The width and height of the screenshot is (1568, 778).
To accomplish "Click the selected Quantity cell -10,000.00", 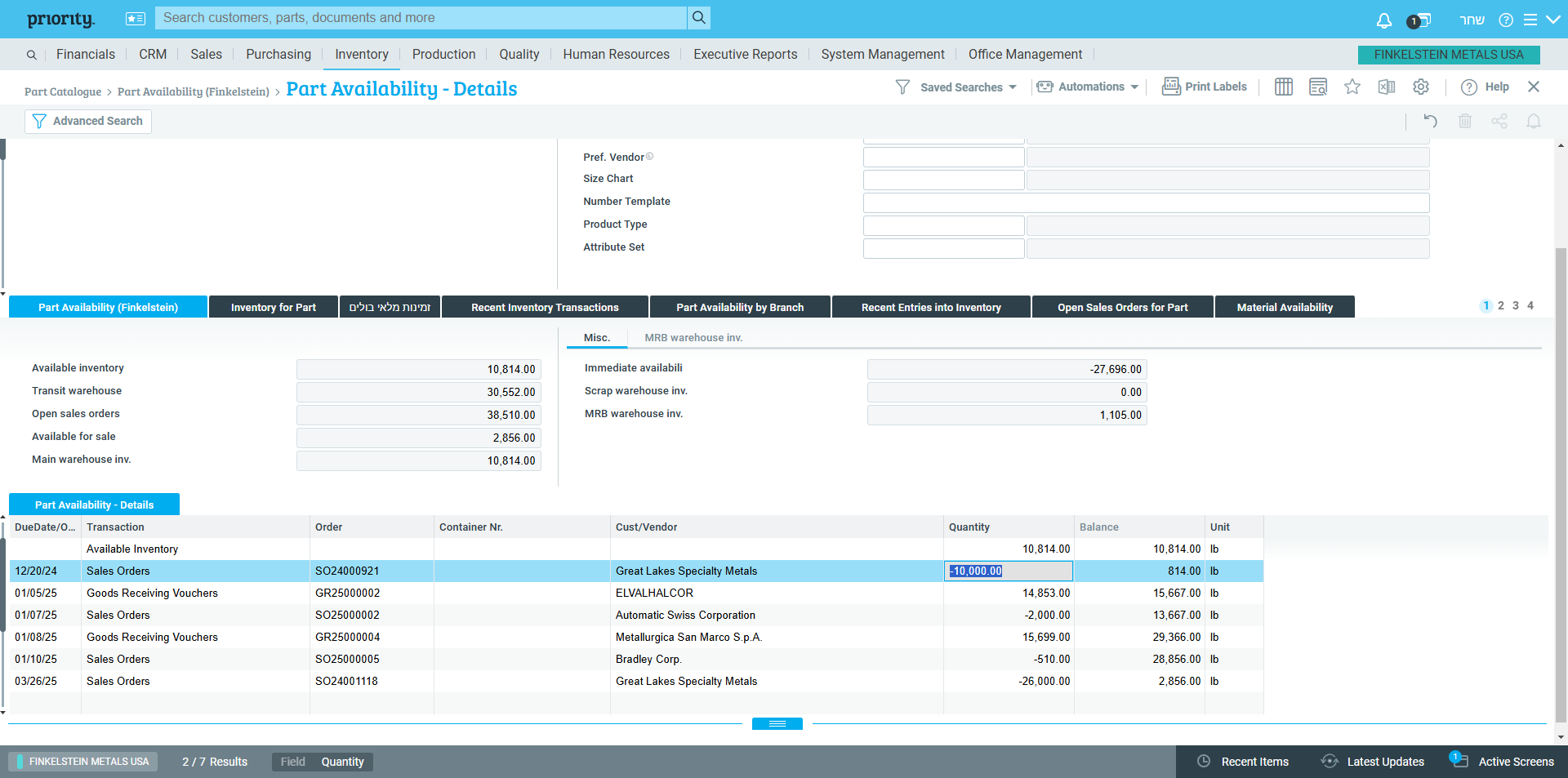I will 1009,571.
